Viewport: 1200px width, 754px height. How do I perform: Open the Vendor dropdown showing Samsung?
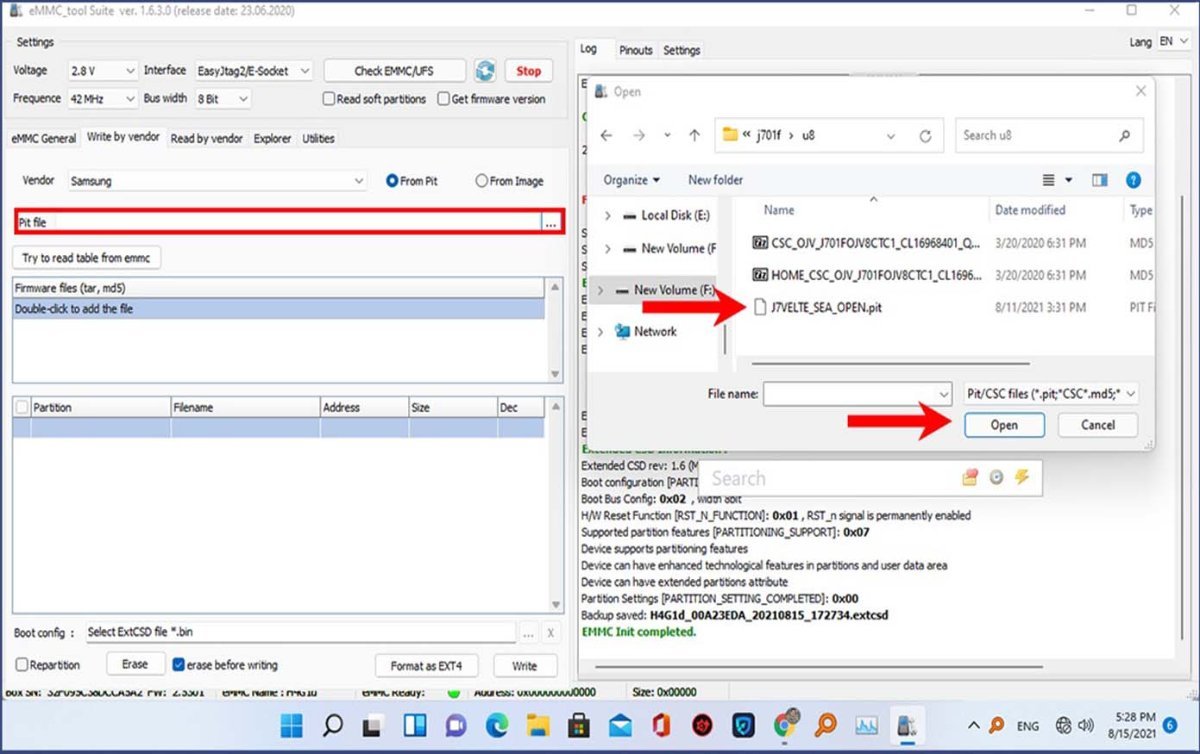click(218, 181)
